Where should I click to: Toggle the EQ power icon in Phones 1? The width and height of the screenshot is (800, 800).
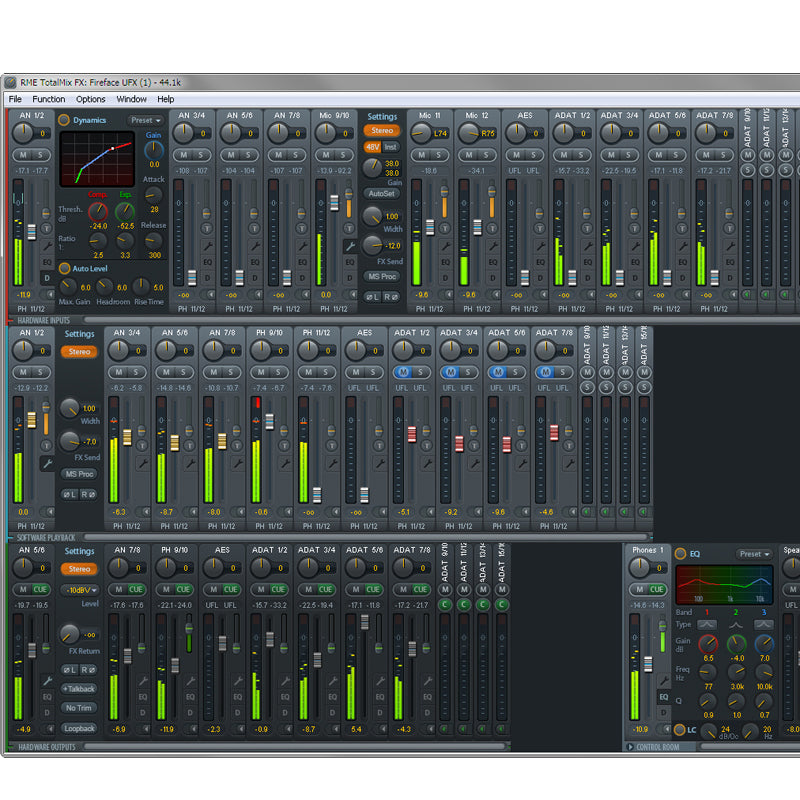click(x=681, y=553)
